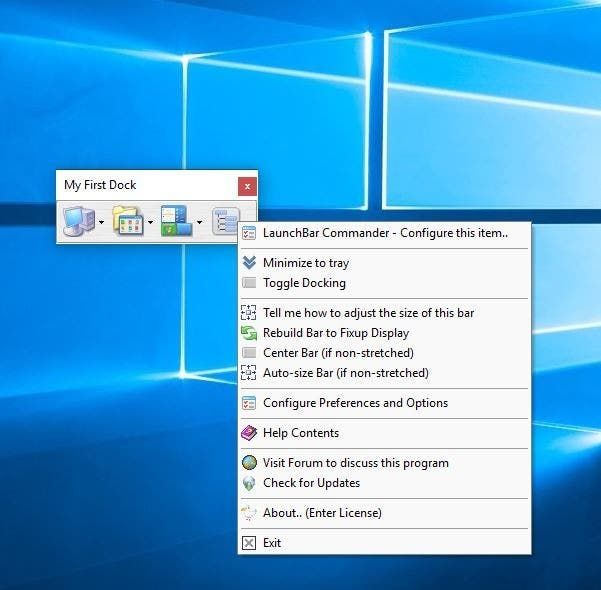
Task: Open the folder browser dock icon
Action: click(128, 220)
